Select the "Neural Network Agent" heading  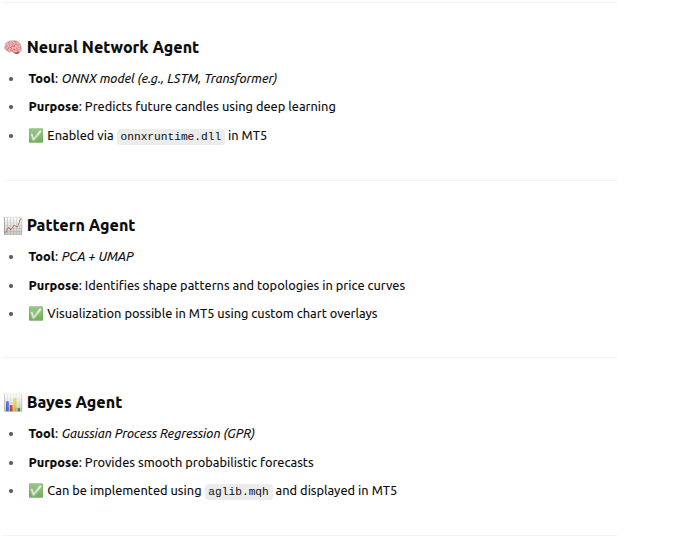[112, 47]
